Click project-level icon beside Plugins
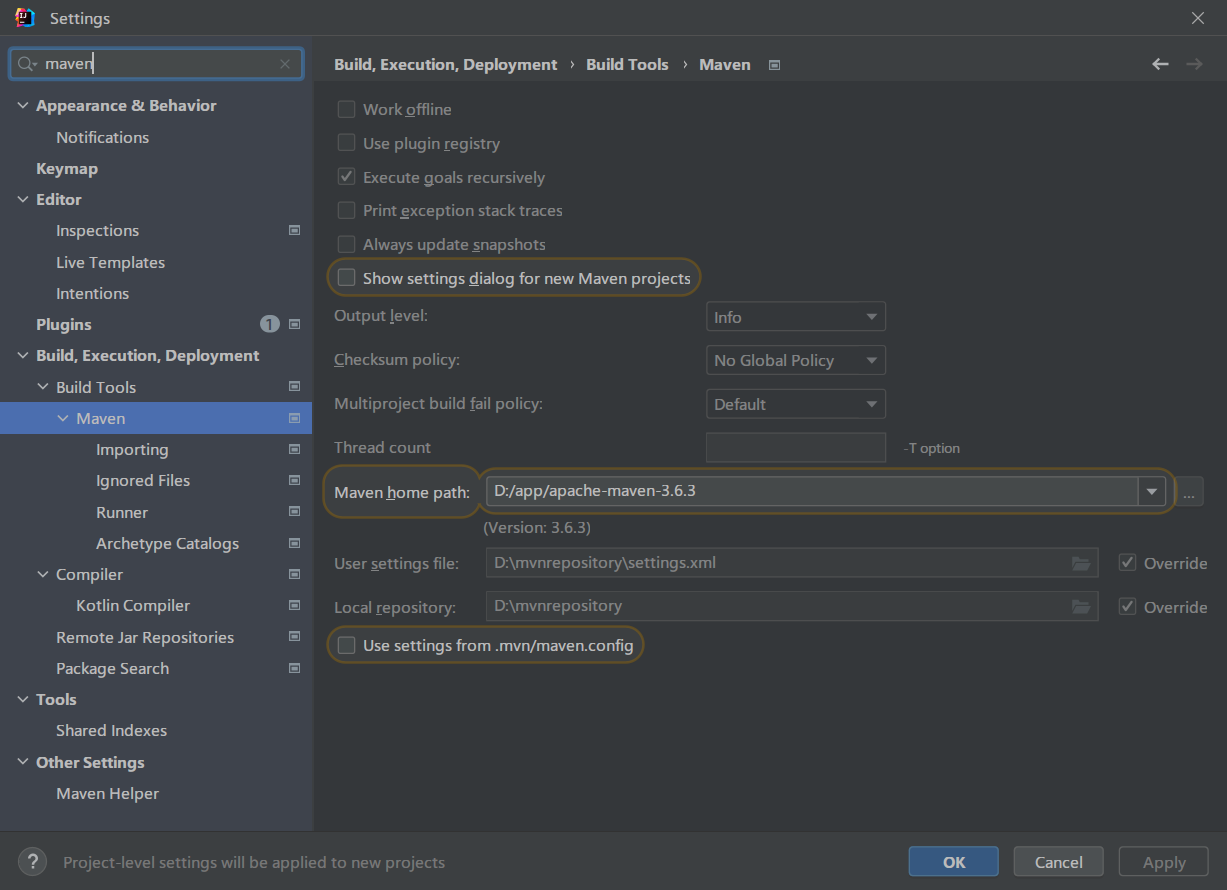 pos(294,324)
